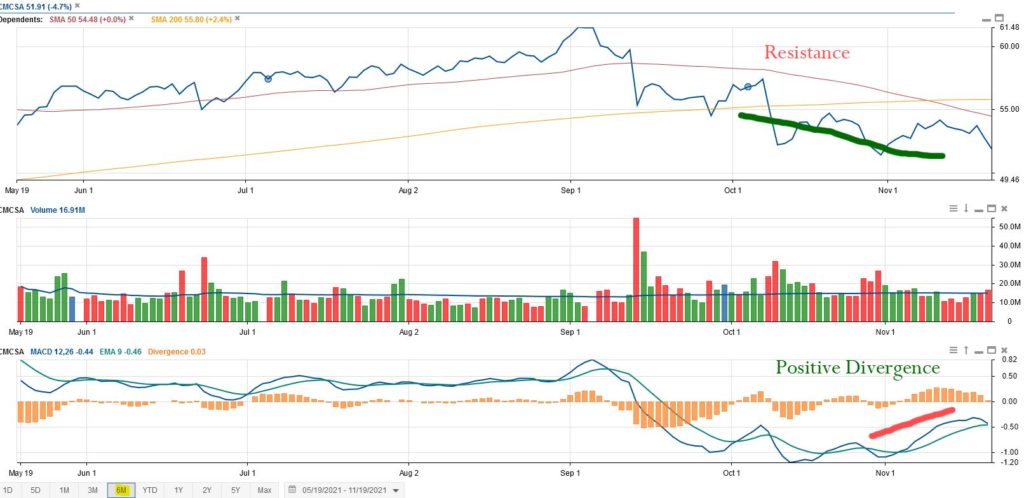Select the YTD time range
The image size is (1024, 498).
pyautogui.click(x=150, y=490)
